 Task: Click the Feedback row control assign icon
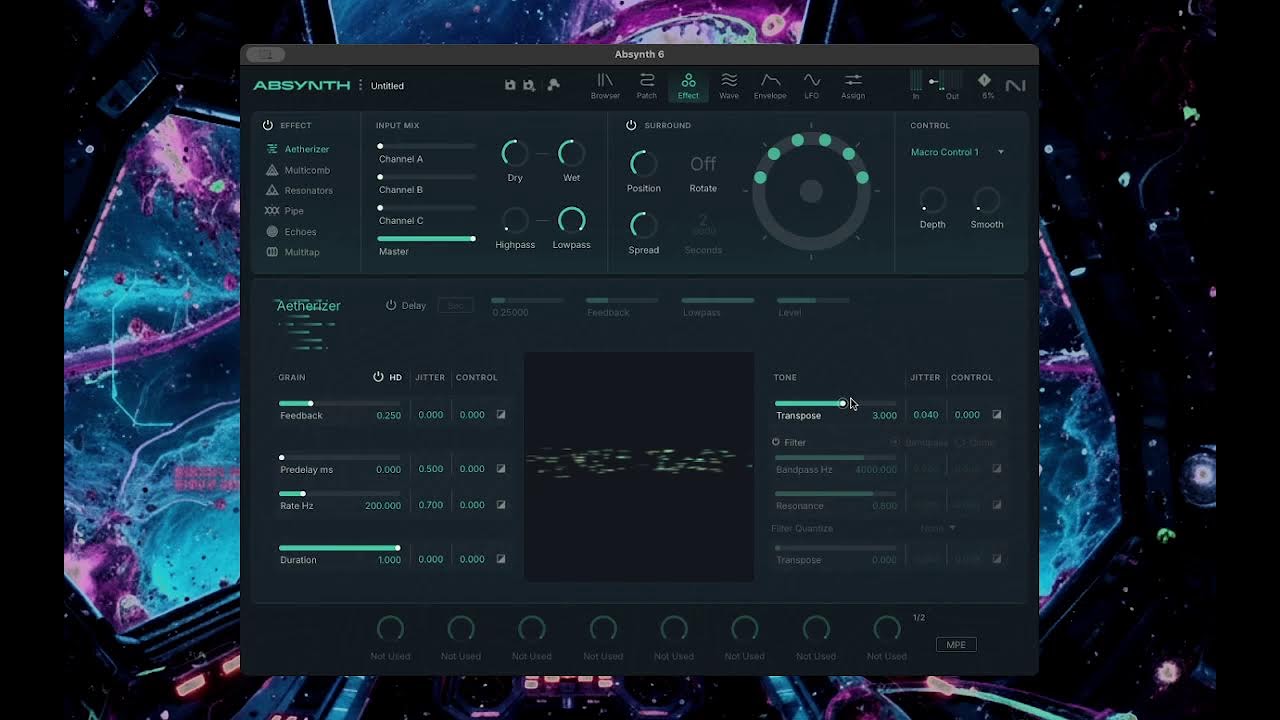(x=501, y=414)
